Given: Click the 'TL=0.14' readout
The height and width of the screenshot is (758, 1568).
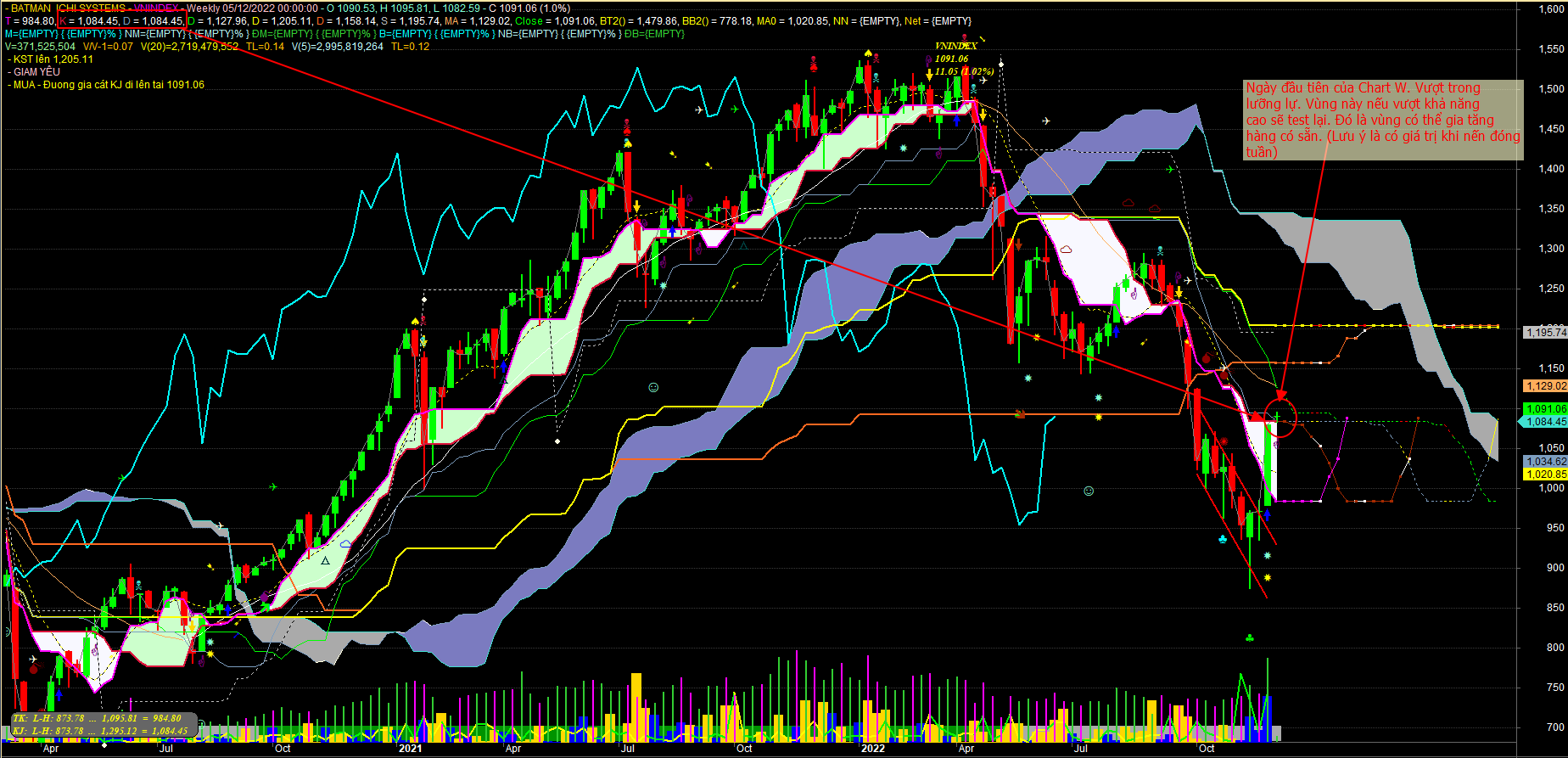Looking at the screenshot, I should (266, 47).
